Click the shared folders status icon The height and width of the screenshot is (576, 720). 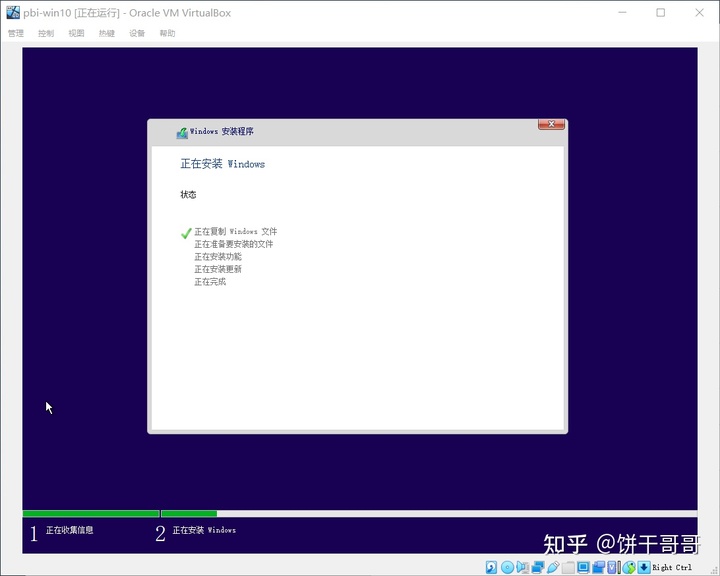(x=568, y=567)
